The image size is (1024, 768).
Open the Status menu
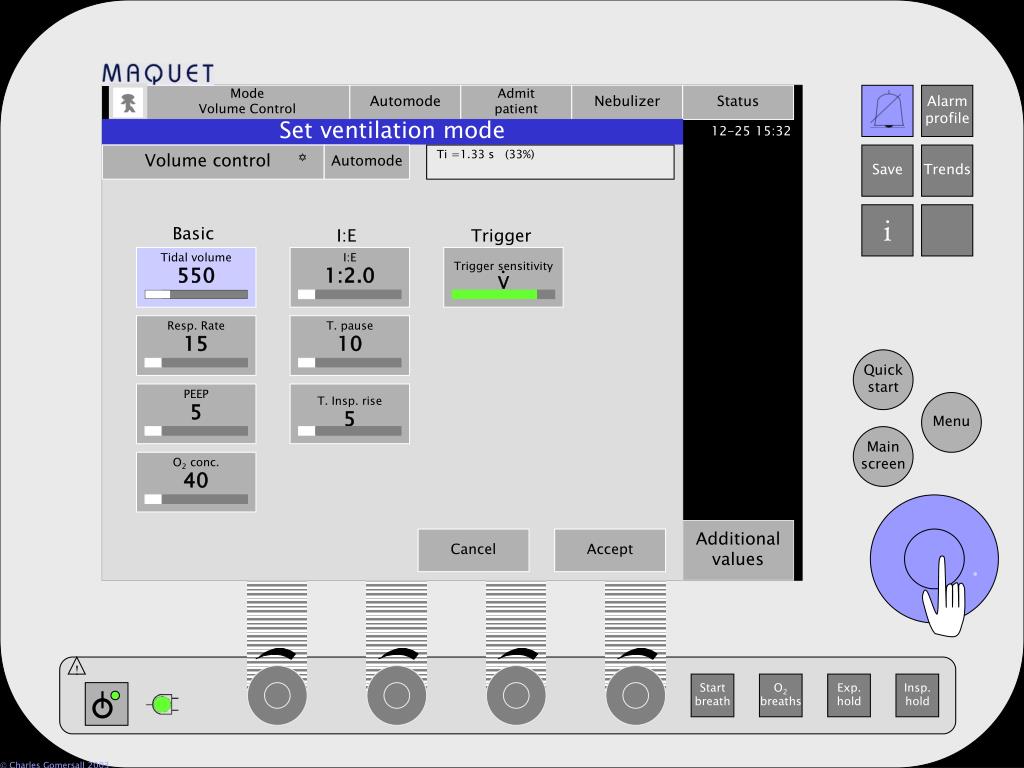point(738,101)
